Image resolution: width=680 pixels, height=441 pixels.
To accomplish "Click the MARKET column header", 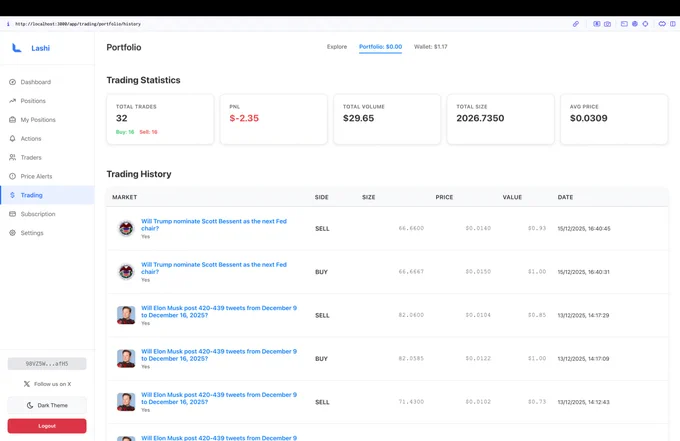I will coord(124,197).
